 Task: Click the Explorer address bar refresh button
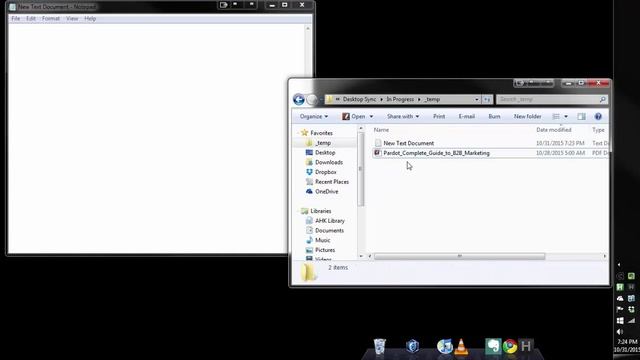click(487, 99)
